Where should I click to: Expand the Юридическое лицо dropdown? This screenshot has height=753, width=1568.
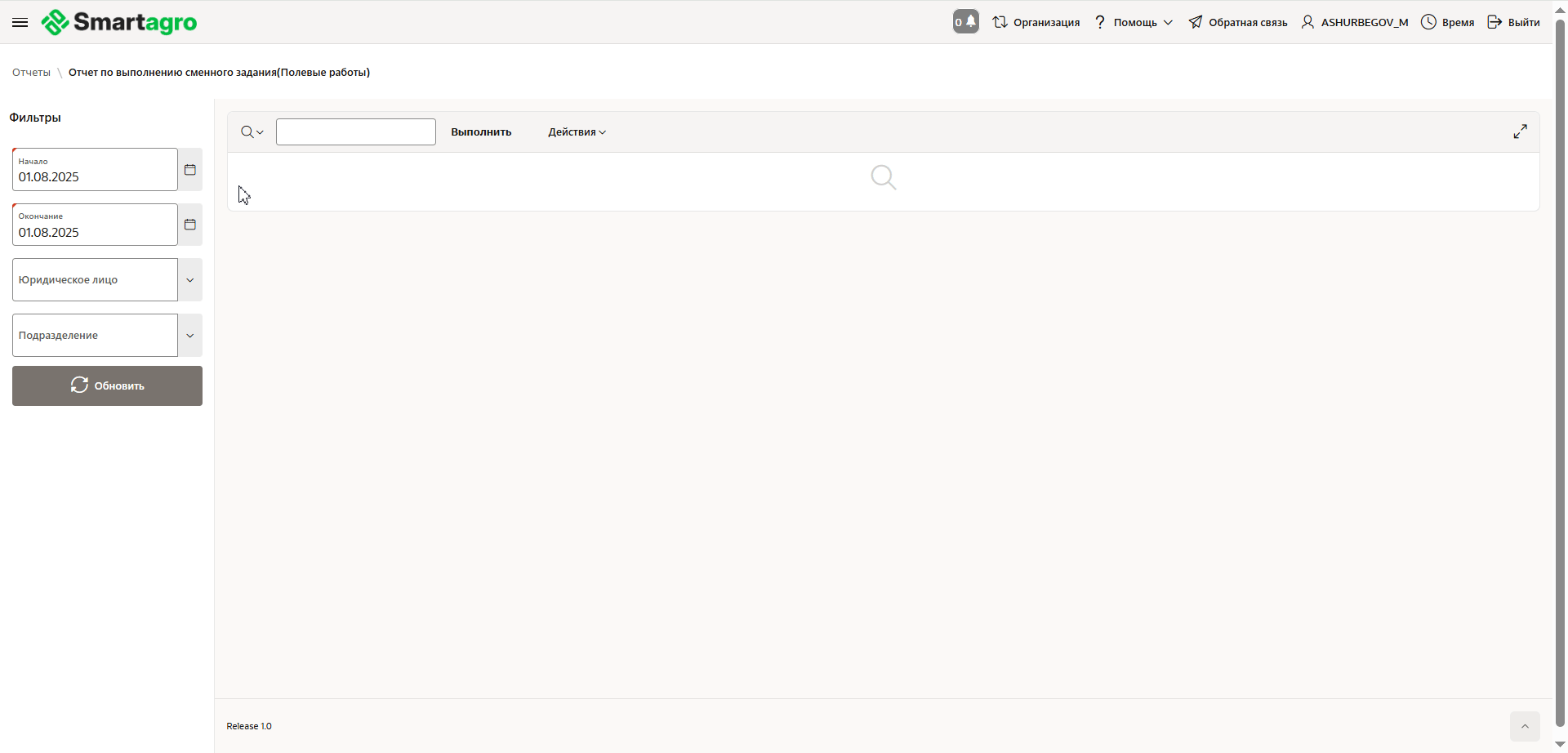click(x=190, y=280)
